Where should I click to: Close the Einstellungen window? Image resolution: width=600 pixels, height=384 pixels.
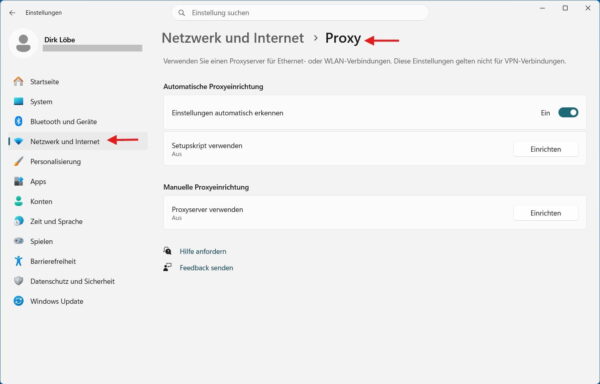pyautogui.click(x=588, y=8)
